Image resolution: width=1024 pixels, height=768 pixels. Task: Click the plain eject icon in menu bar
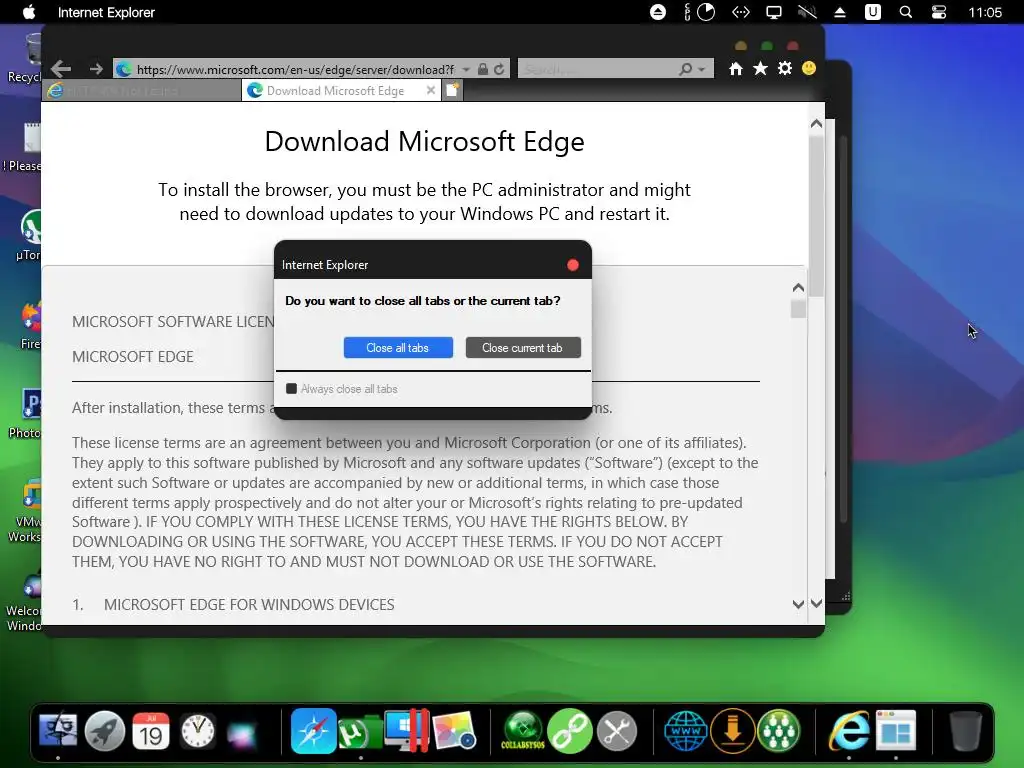point(840,12)
